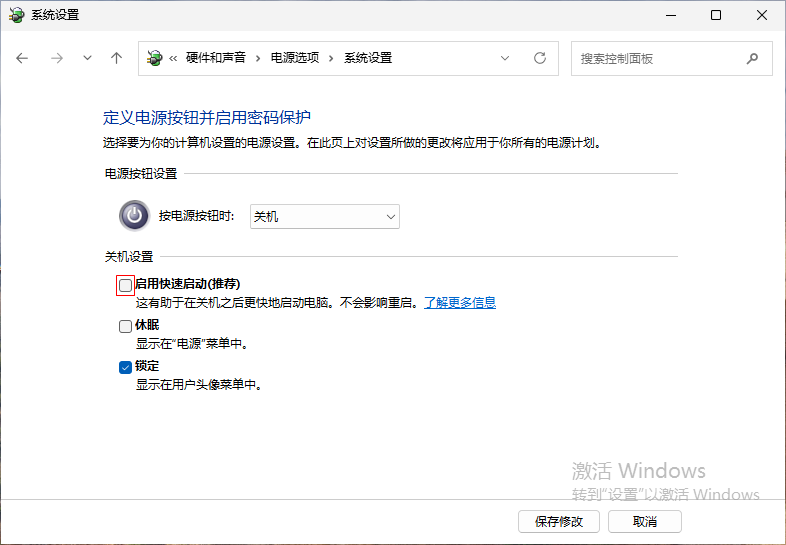Open the 按电源按钮时 dropdown set to 关机
This screenshot has width=786, height=545.
(325, 217)
